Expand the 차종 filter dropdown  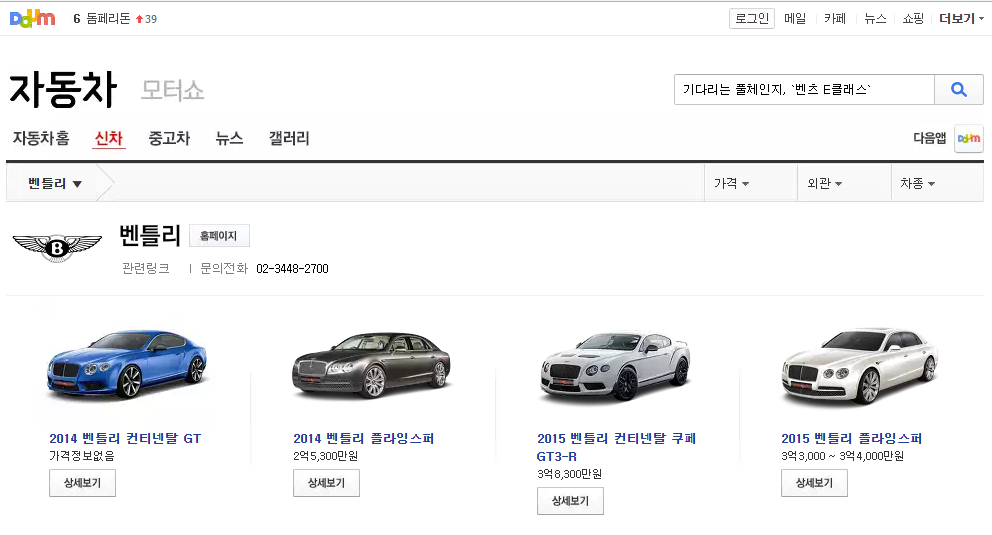tap(917, 184)
